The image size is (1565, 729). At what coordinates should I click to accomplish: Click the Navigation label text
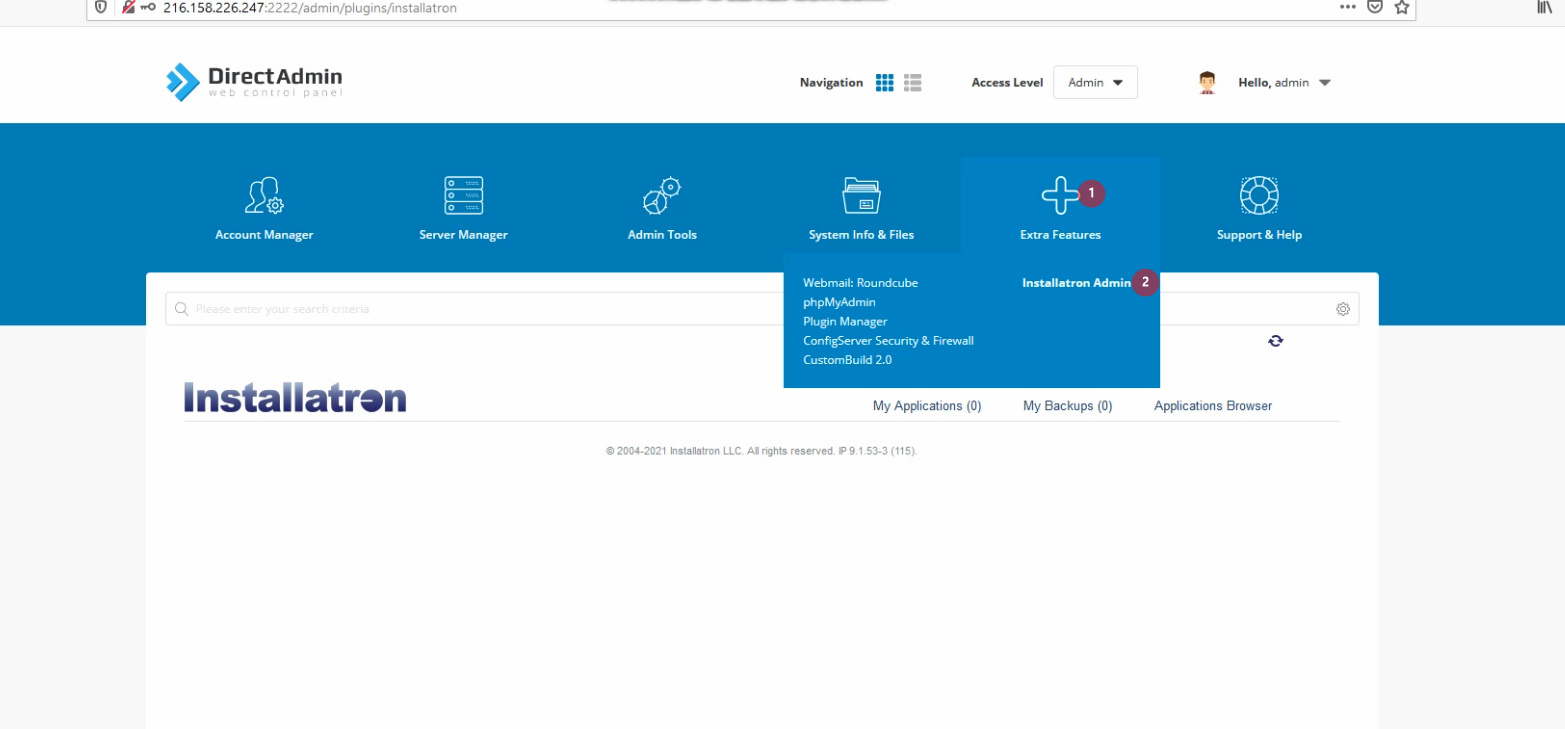[831, 83]
